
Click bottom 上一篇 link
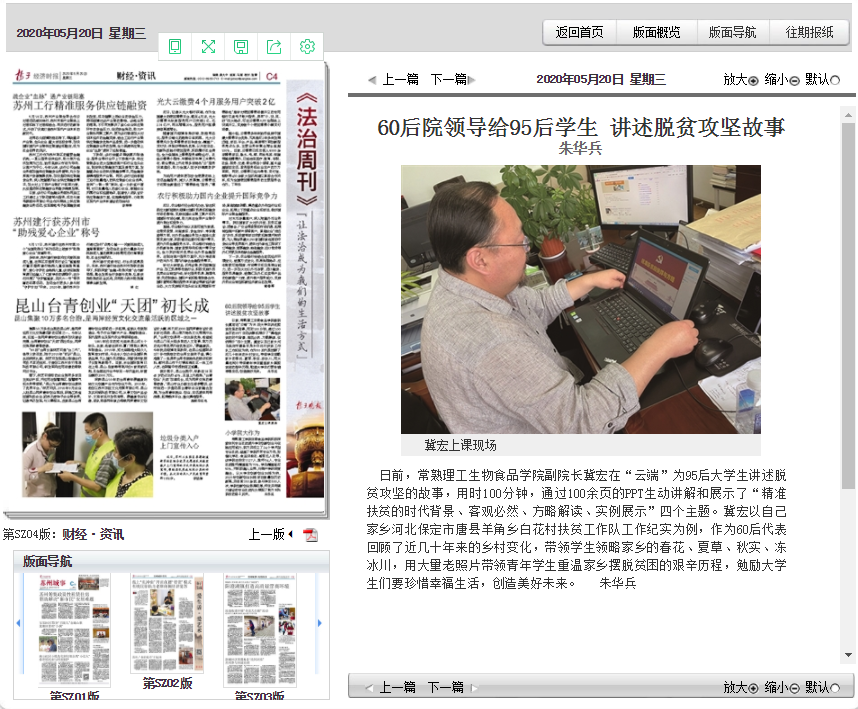pos(397,687)
